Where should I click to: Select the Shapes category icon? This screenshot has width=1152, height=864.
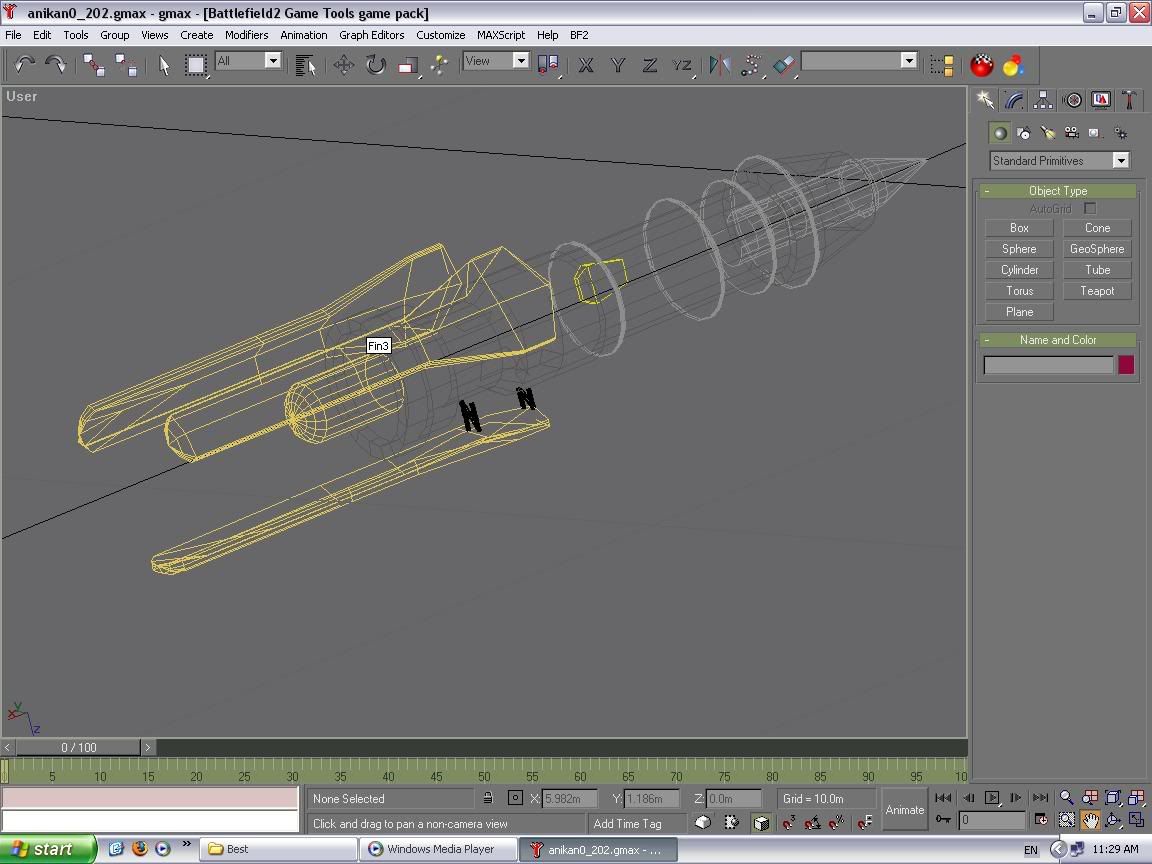click(1023, 133)
